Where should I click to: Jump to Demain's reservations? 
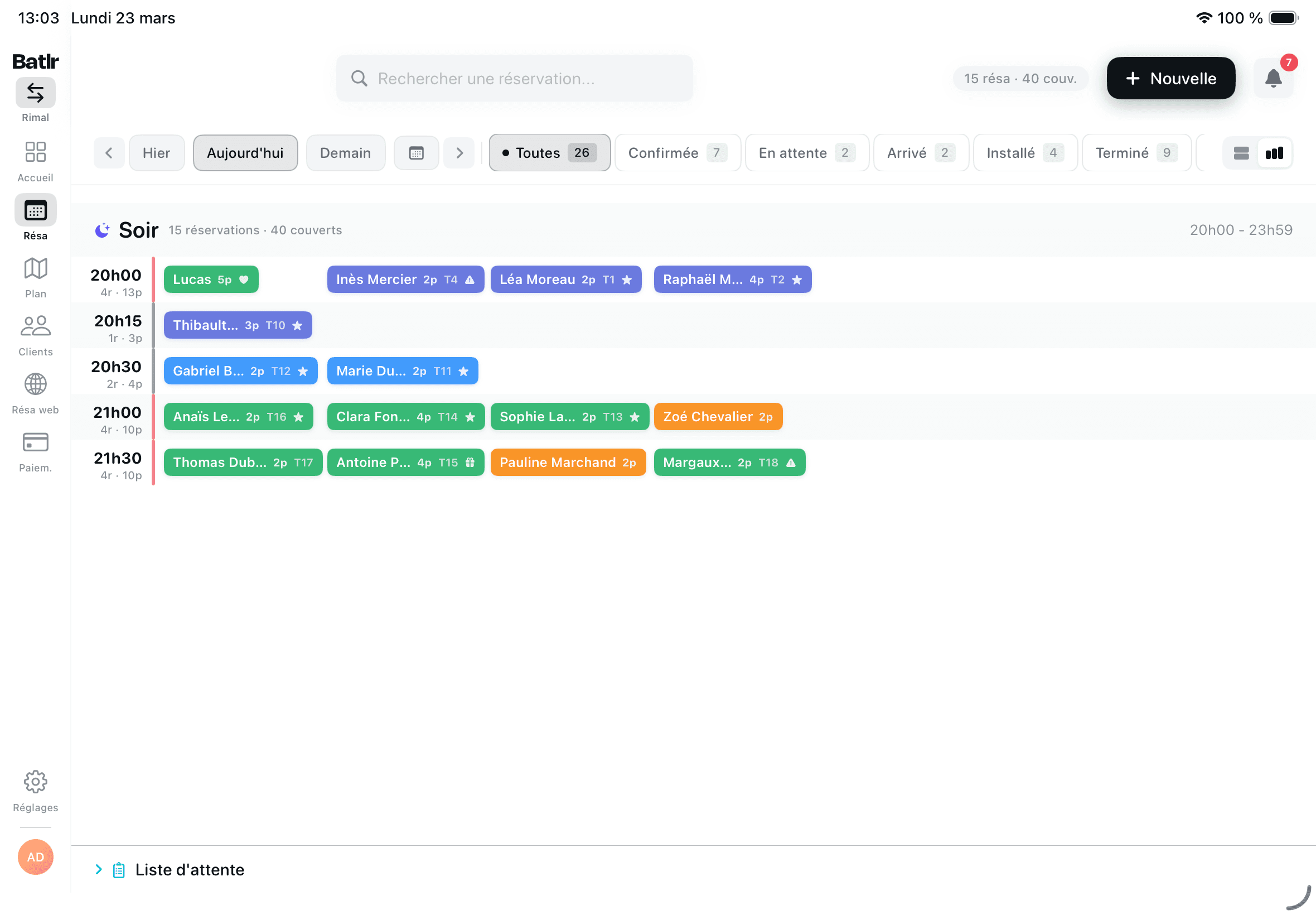345,153
